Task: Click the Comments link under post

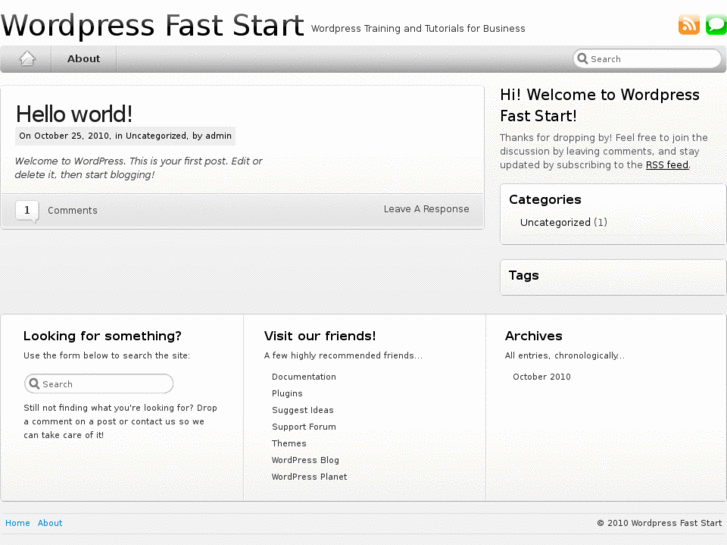Action: (72, 211)
